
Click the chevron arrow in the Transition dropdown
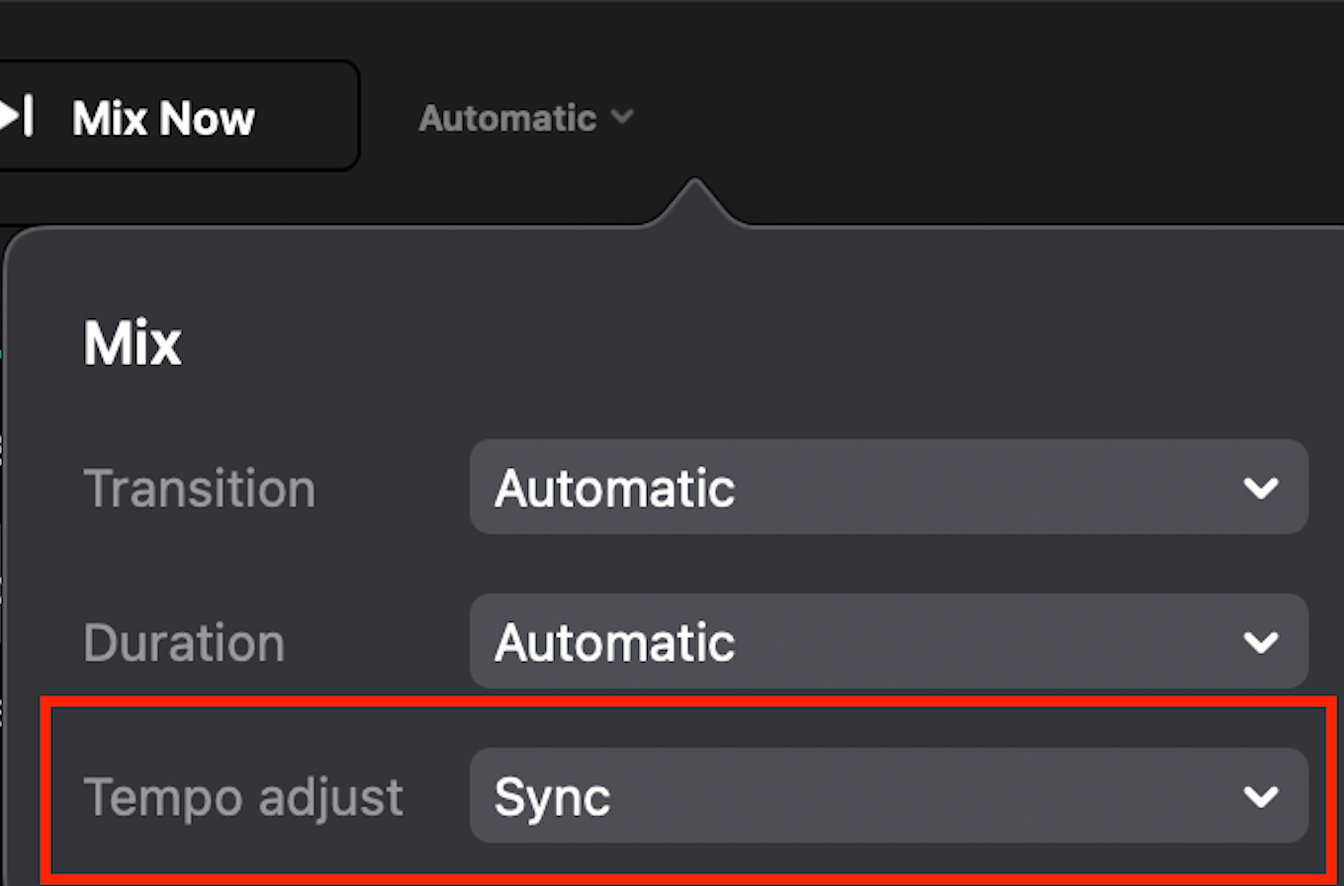click(1261, 488)
